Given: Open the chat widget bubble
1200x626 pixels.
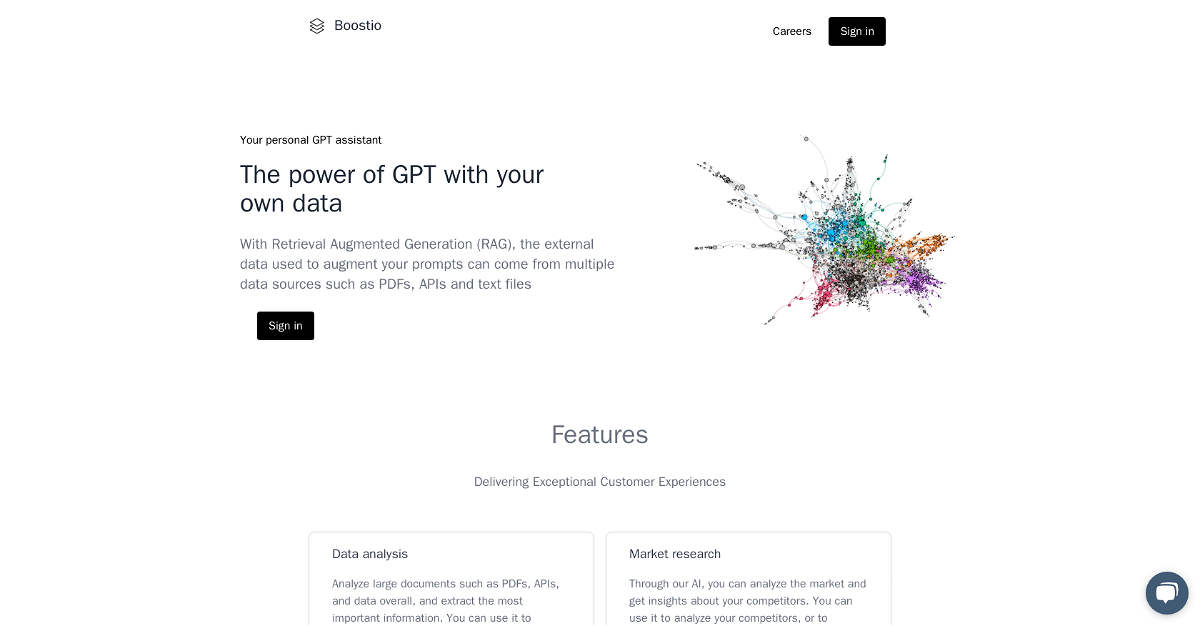Looking at the screenshot, I should (1166, 593).
